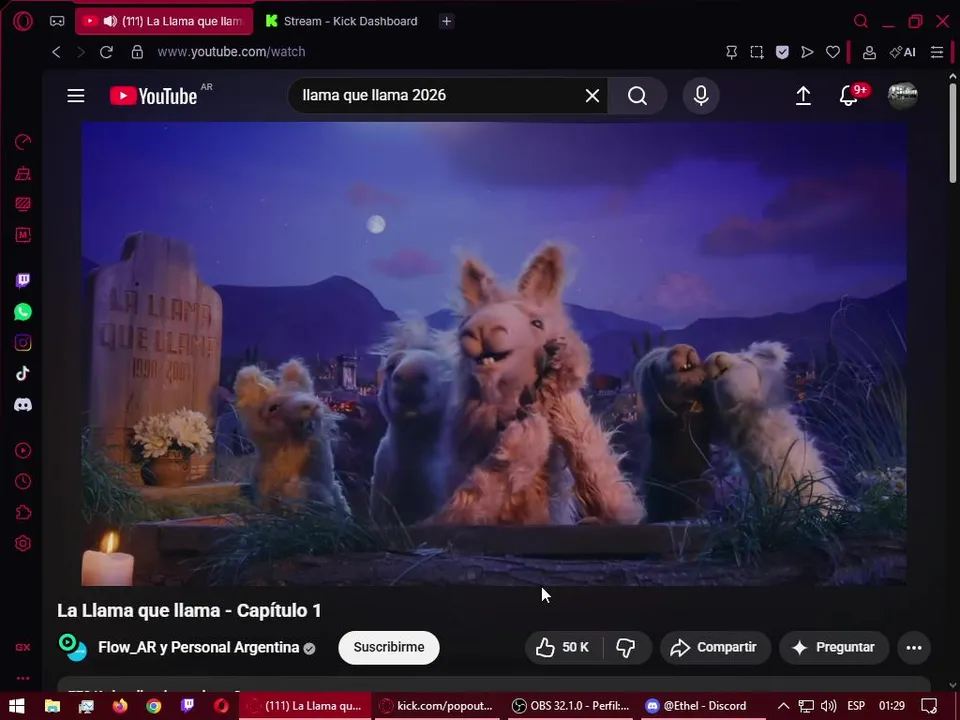Image resolution: width=960 pixels, height=720 pixels.
Task: Open YouTube notifications bell
Action: click(x=849, y=96)
